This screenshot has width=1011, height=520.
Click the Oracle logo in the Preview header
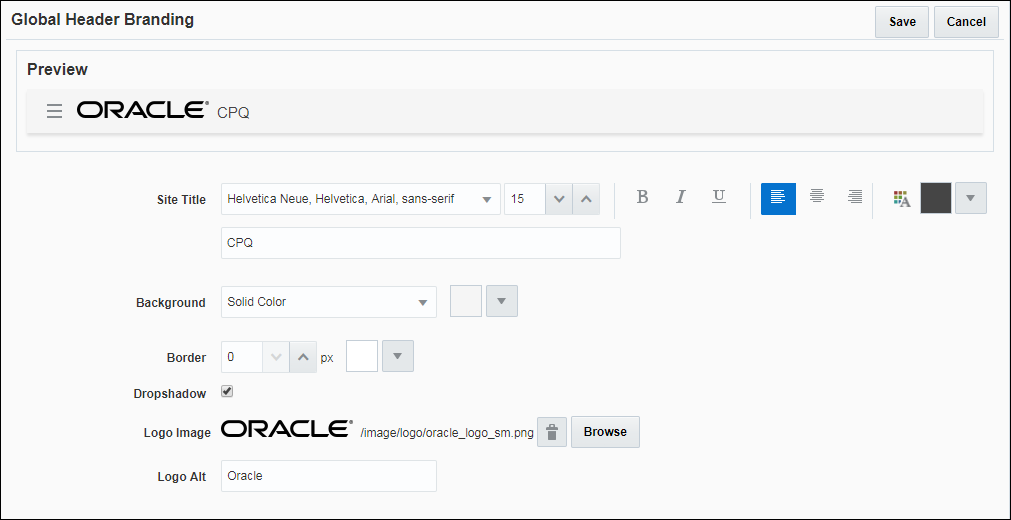tap(142, 110)
